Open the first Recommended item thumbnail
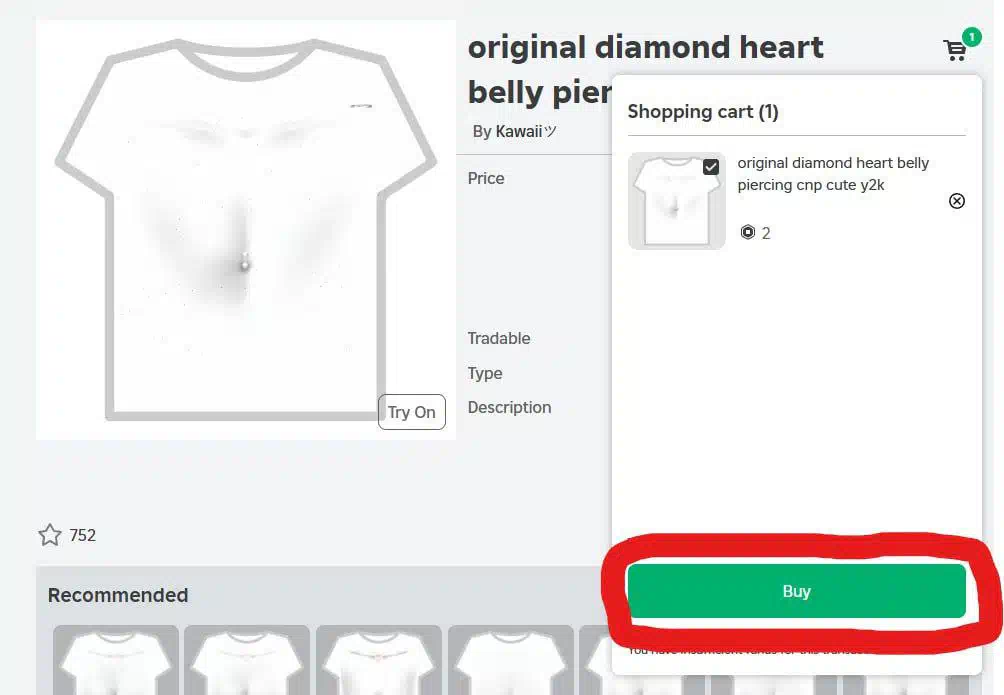1004x695 pixels. pos(116,660)
